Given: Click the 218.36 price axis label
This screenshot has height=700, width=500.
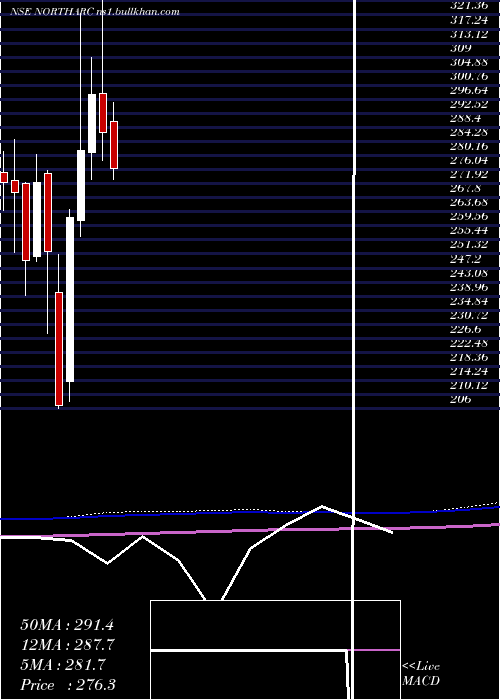Looking at the screenshot, I should click(x=469, y=358).
